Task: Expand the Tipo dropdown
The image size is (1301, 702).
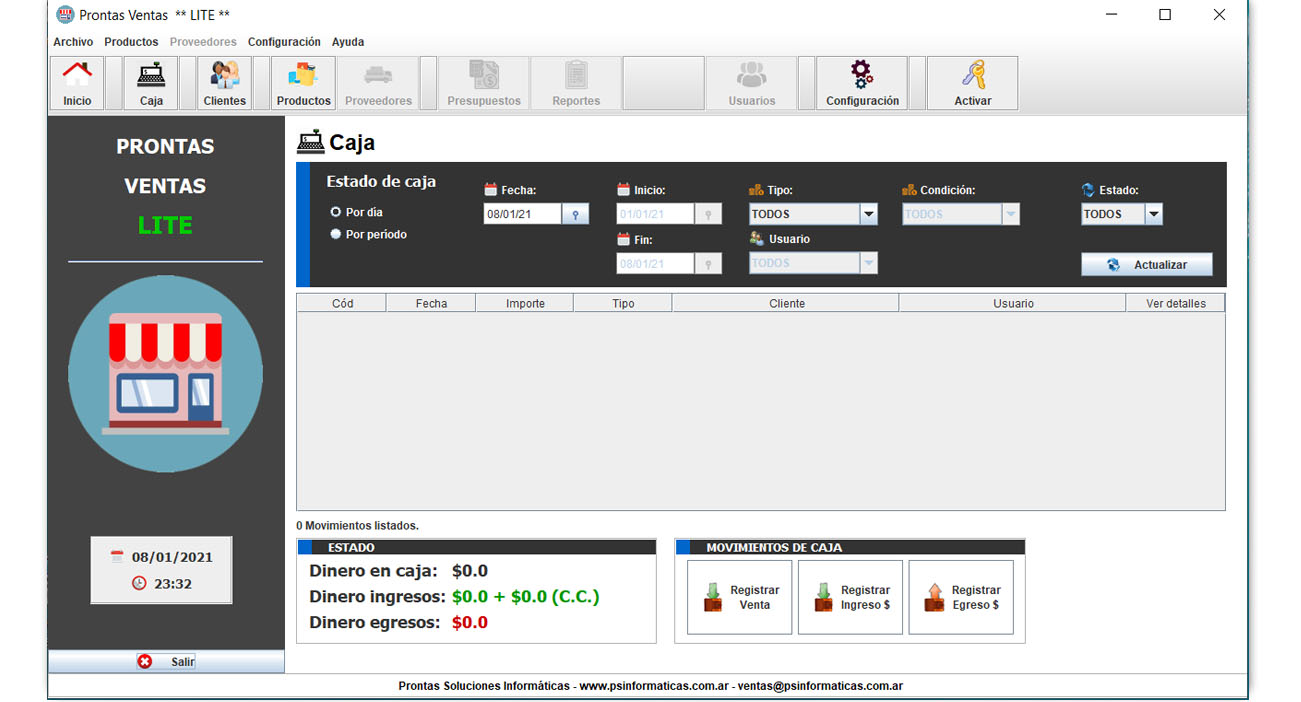Action: coord(868,214)
